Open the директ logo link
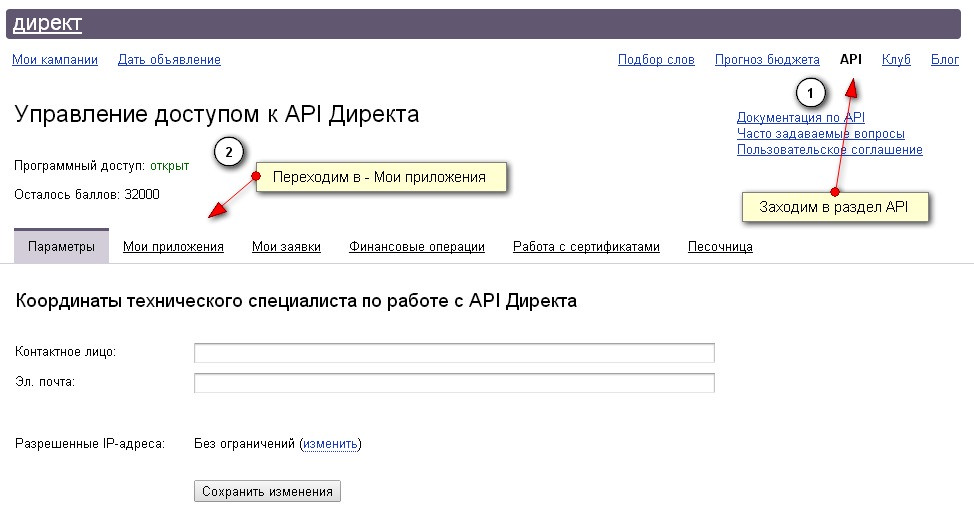Viewport: 974px width, 514px height. click(47, 24)
